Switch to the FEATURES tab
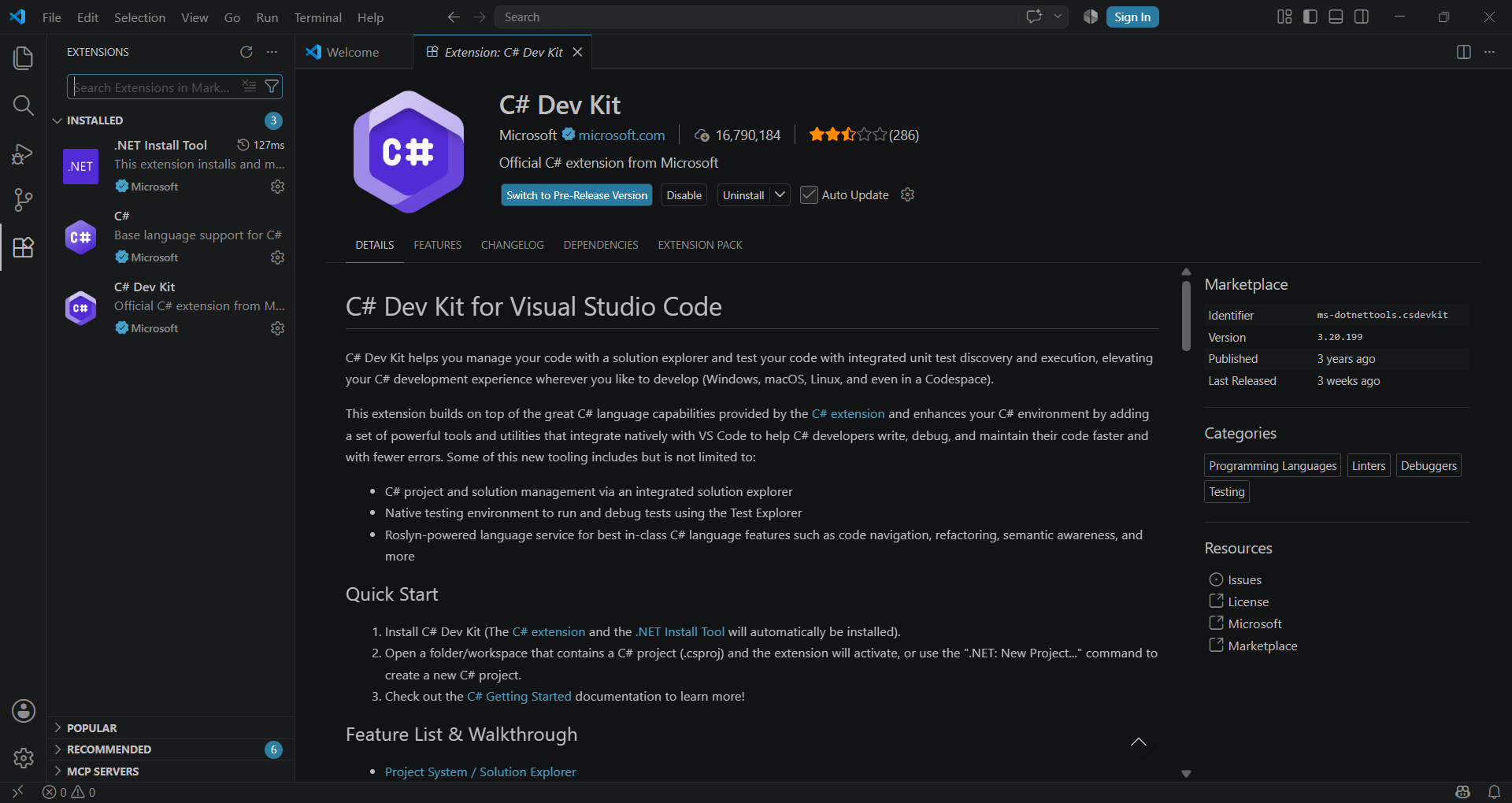Screen dimensions: 1512x803 (x=438, y=245)
